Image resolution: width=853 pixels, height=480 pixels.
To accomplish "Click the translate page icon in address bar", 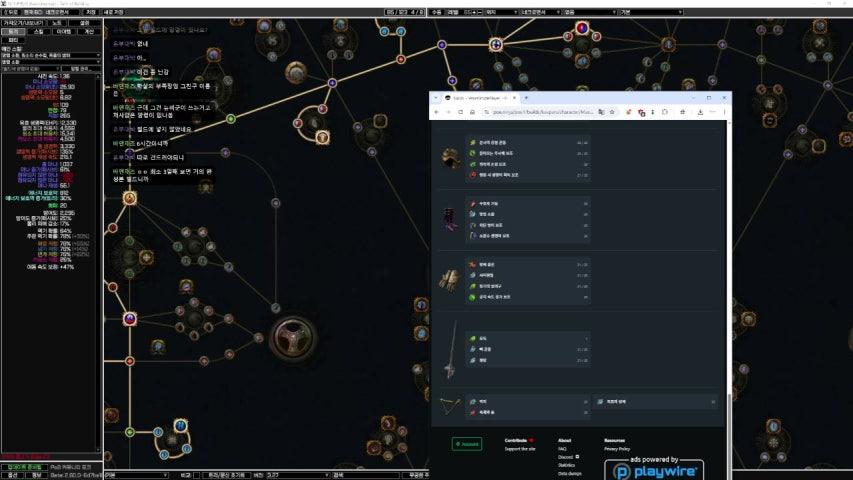I will click(601, 112).
